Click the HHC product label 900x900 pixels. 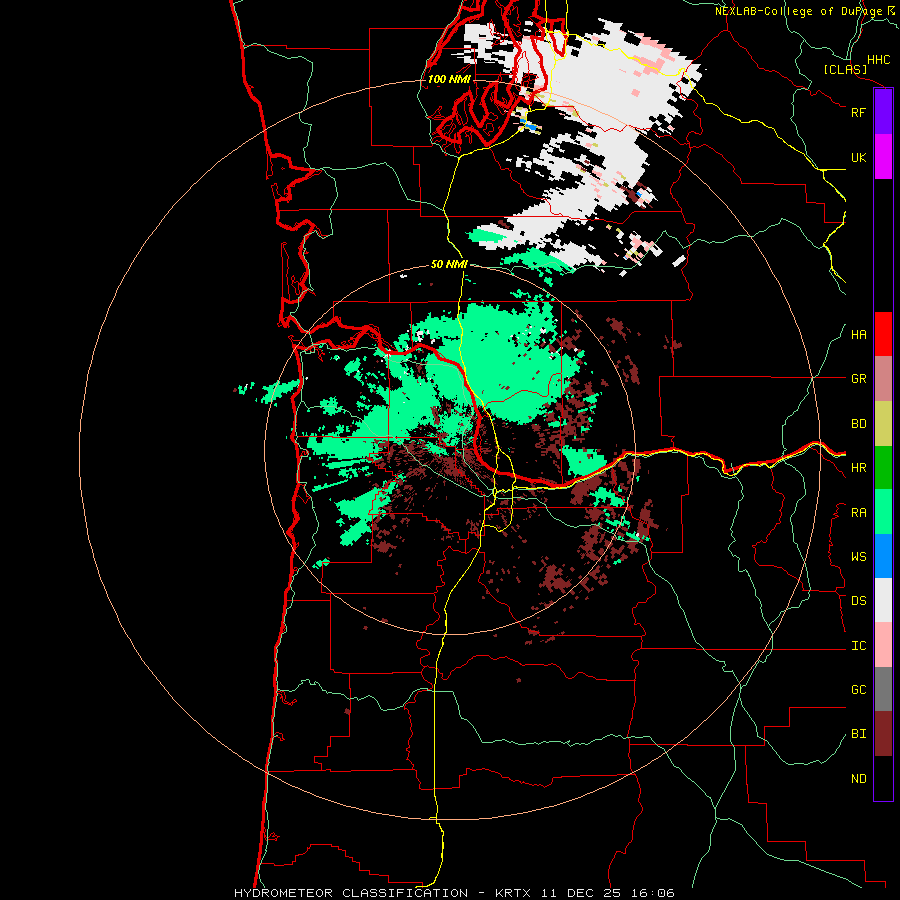878,60
